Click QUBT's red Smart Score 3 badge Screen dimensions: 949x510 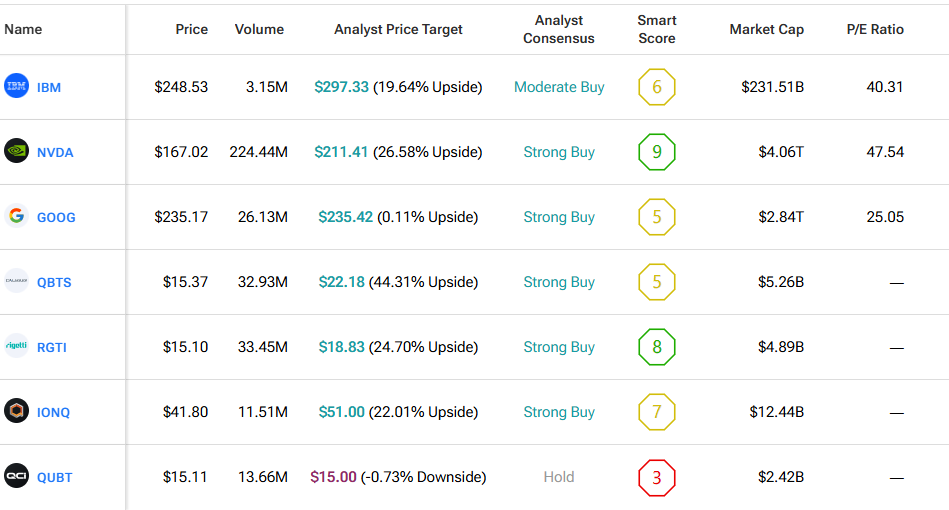[x=657, y=477]
